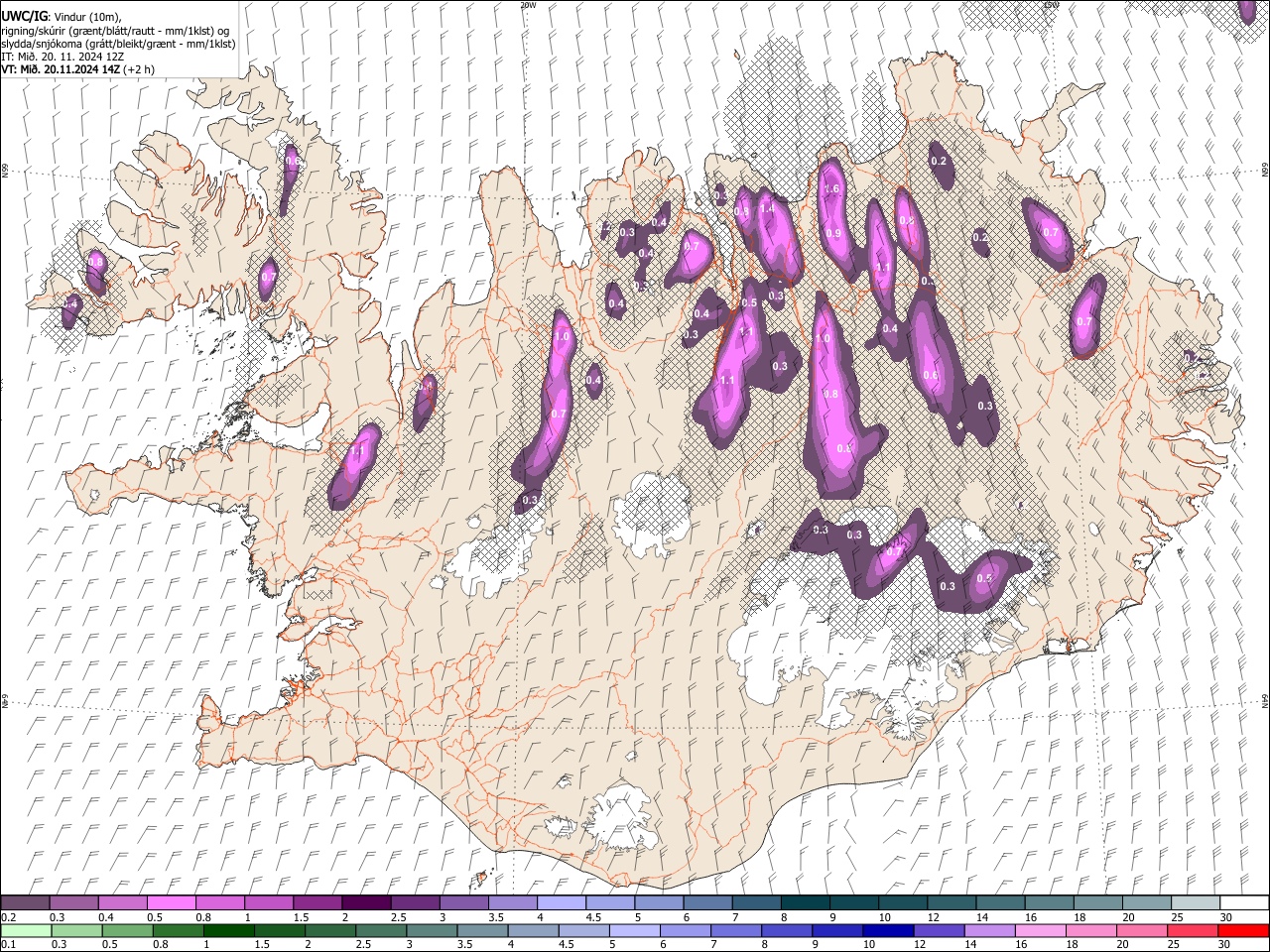This screenshot has width=1270, height=952.
Task: Pick the 1.5–2 swatch in the upper purple legend
Action: 317,902
